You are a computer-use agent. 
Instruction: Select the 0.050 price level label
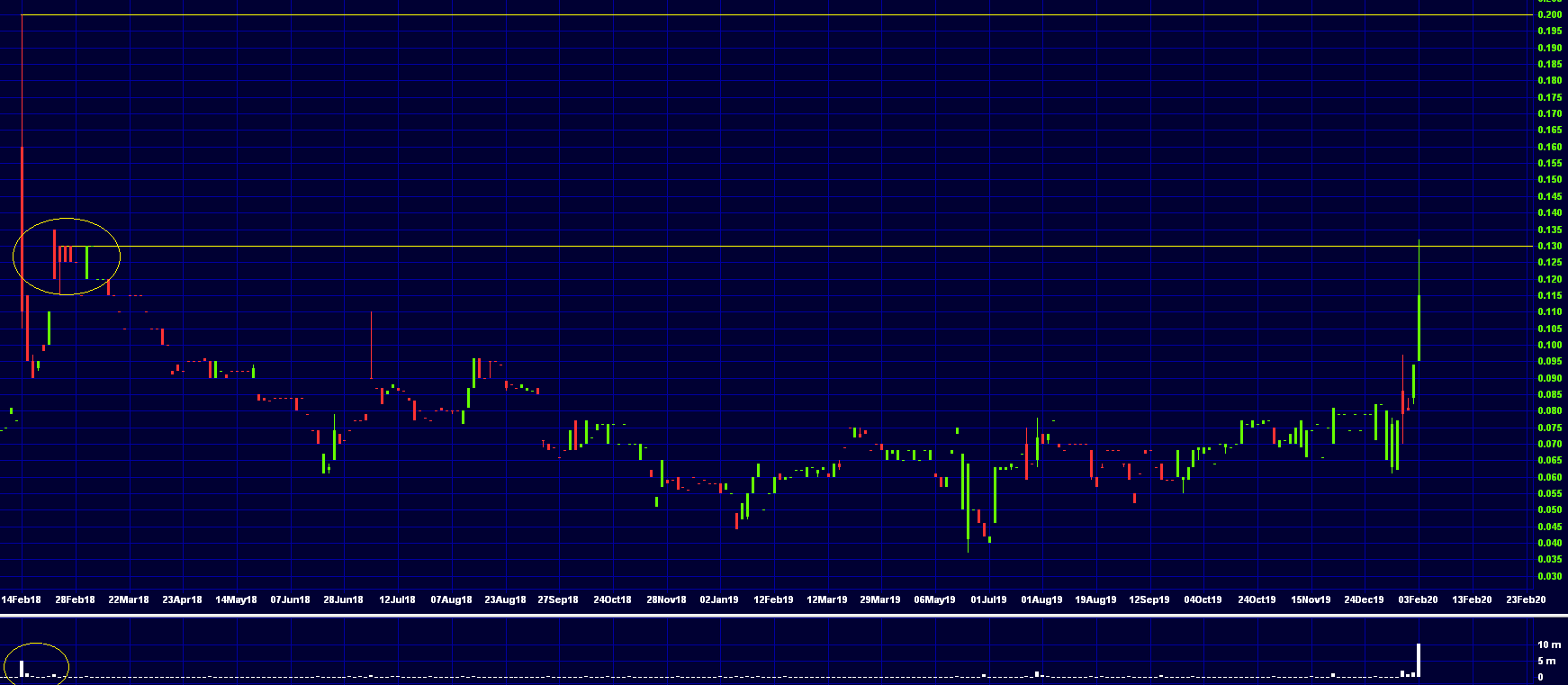click(1550, 510)
